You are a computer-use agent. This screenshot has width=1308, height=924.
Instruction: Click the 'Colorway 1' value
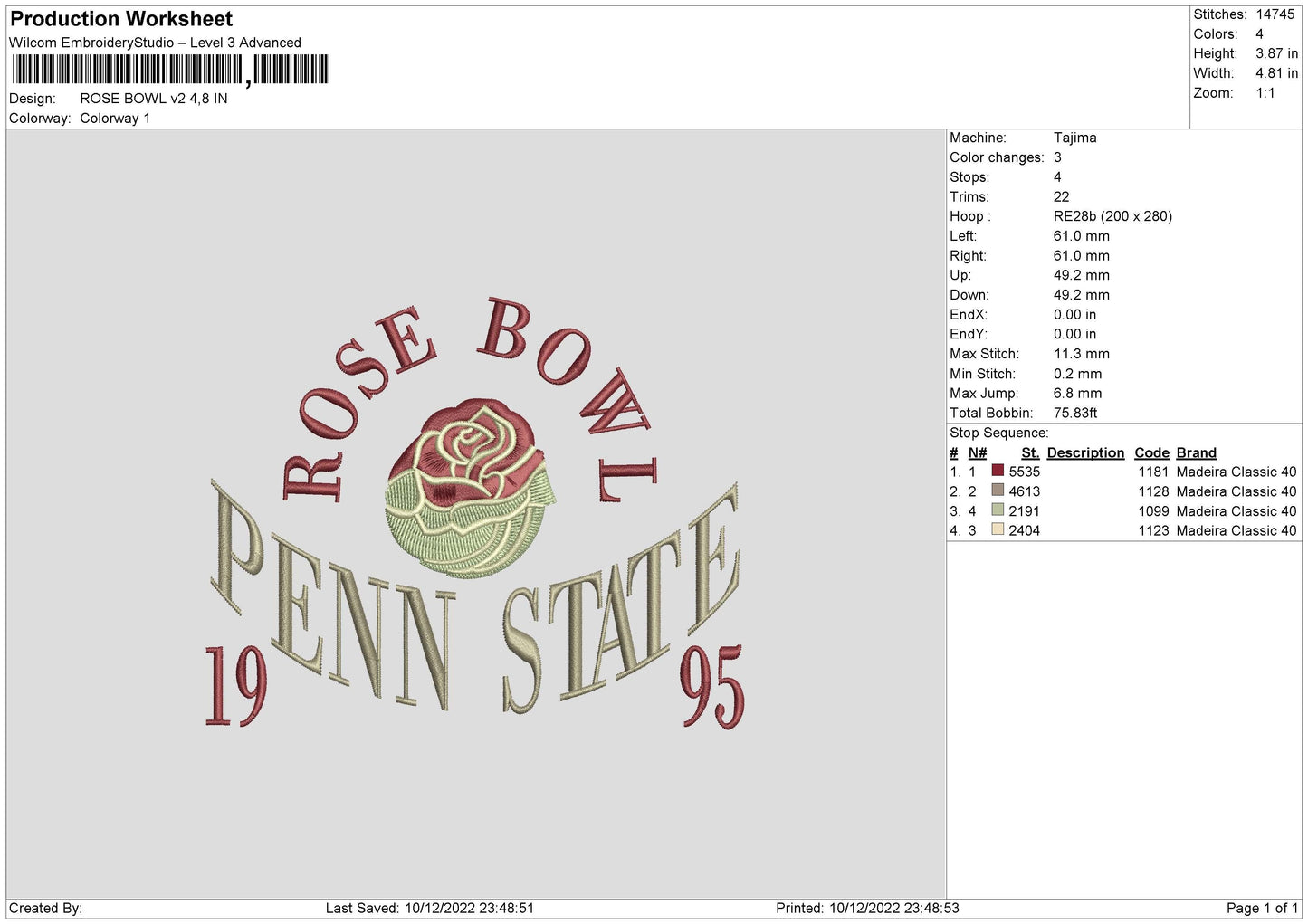point(115,119)
